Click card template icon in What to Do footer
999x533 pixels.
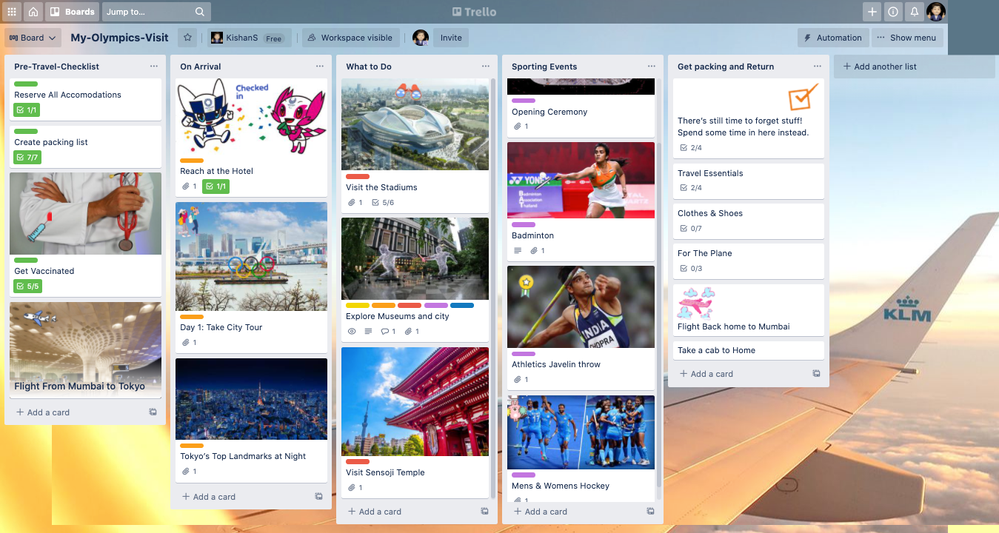[x=485, y=511]
